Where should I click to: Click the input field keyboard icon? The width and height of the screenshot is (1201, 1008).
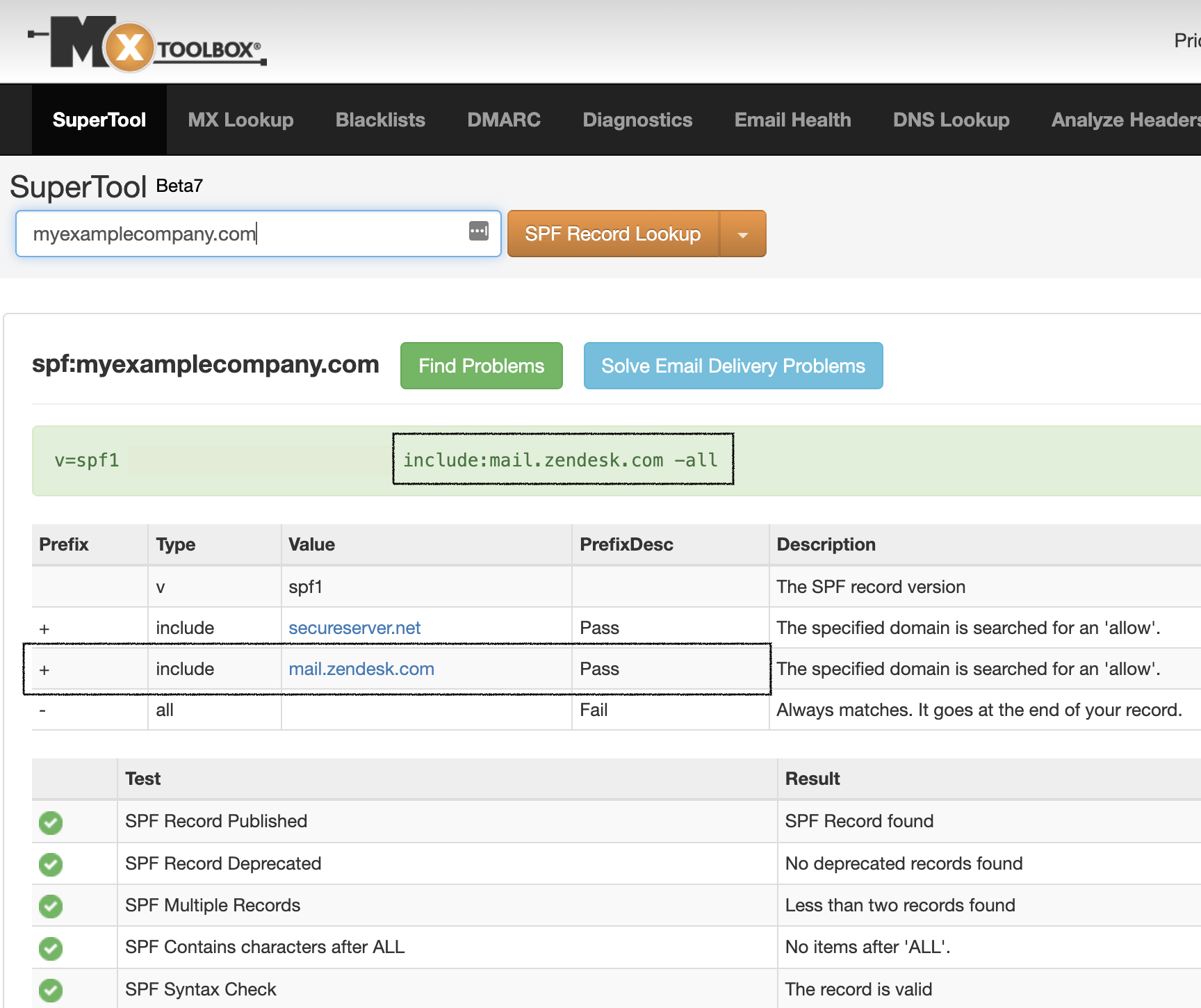(x=479, y=231)
